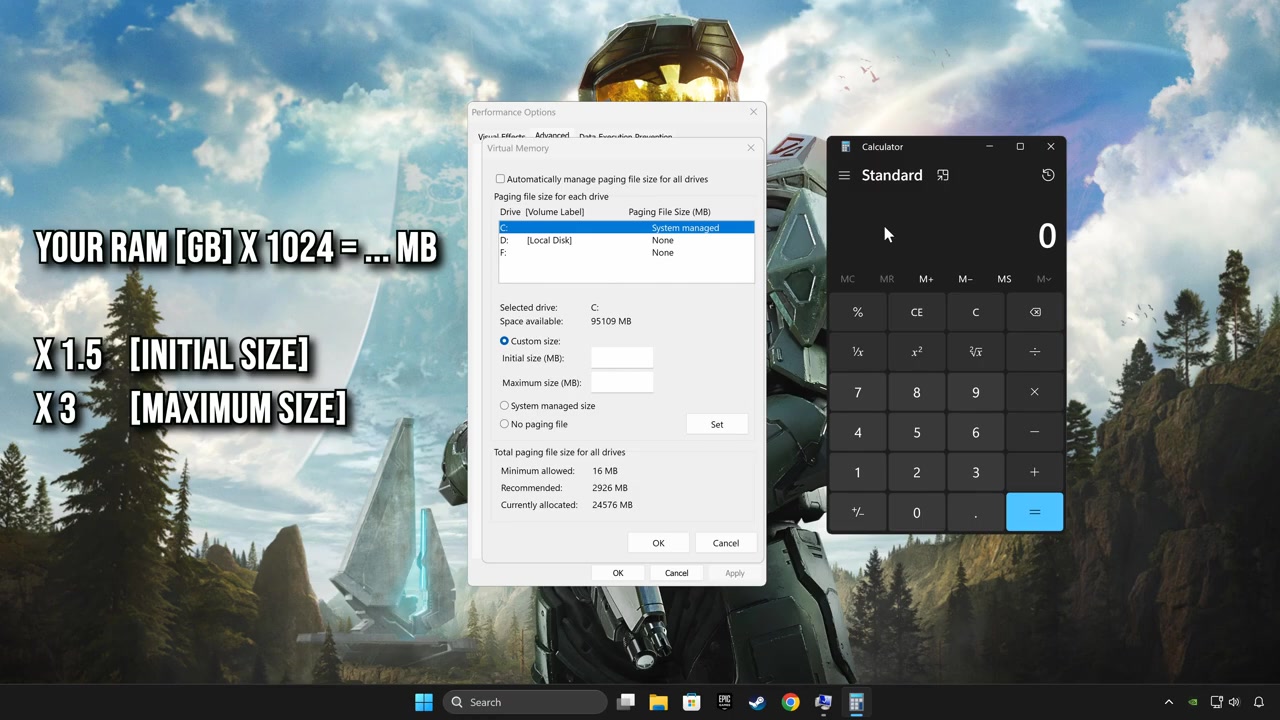
Task: Click into Maximum size (MB) field
Action: [x=622, y=383]
